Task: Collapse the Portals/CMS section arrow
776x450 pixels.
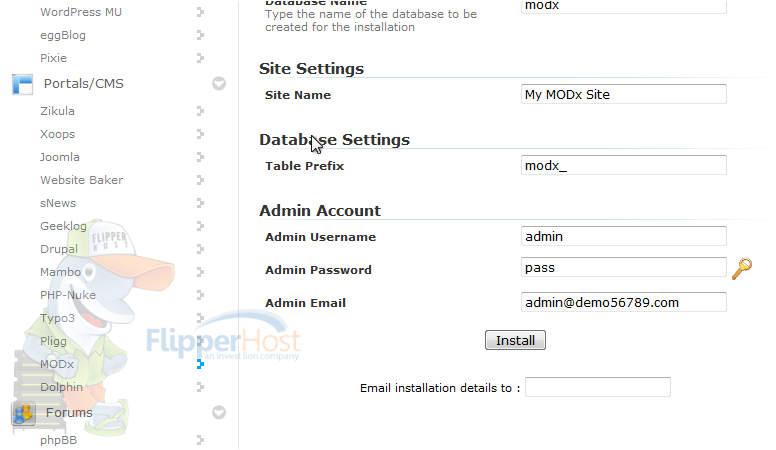Action: [219, 83]
